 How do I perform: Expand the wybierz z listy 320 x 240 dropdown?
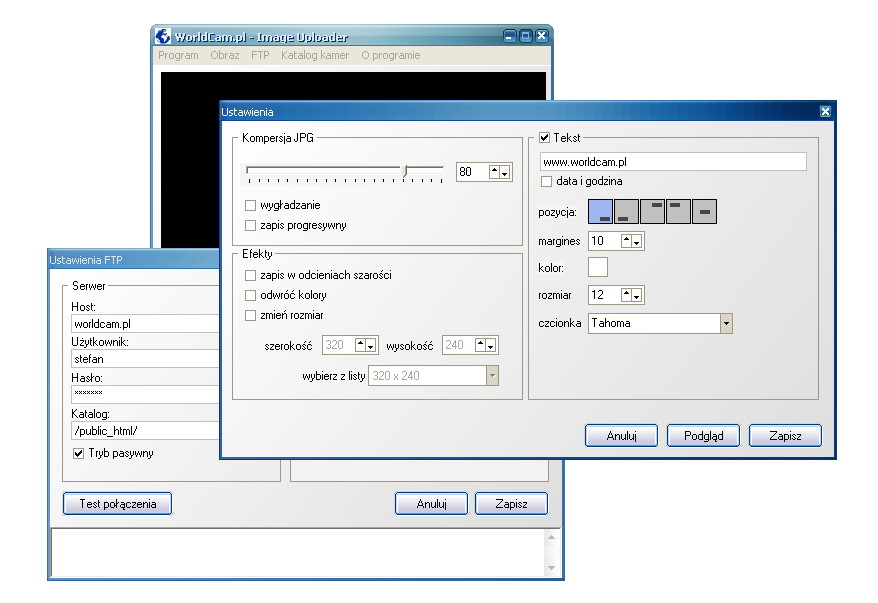(491, 376)
